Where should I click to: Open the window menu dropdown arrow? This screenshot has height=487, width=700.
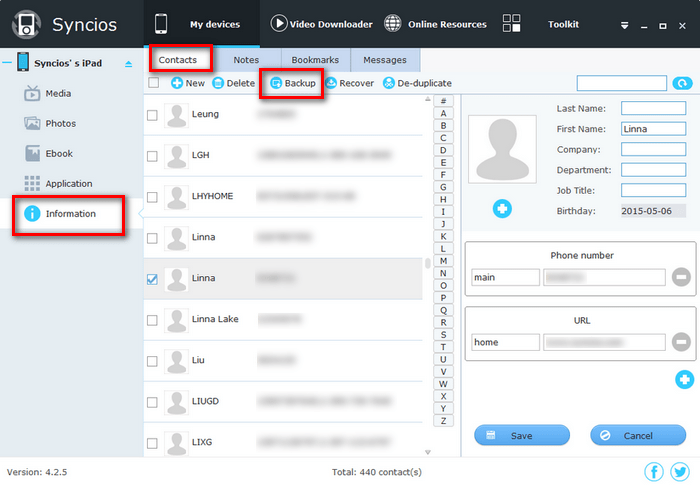point(625,25)
